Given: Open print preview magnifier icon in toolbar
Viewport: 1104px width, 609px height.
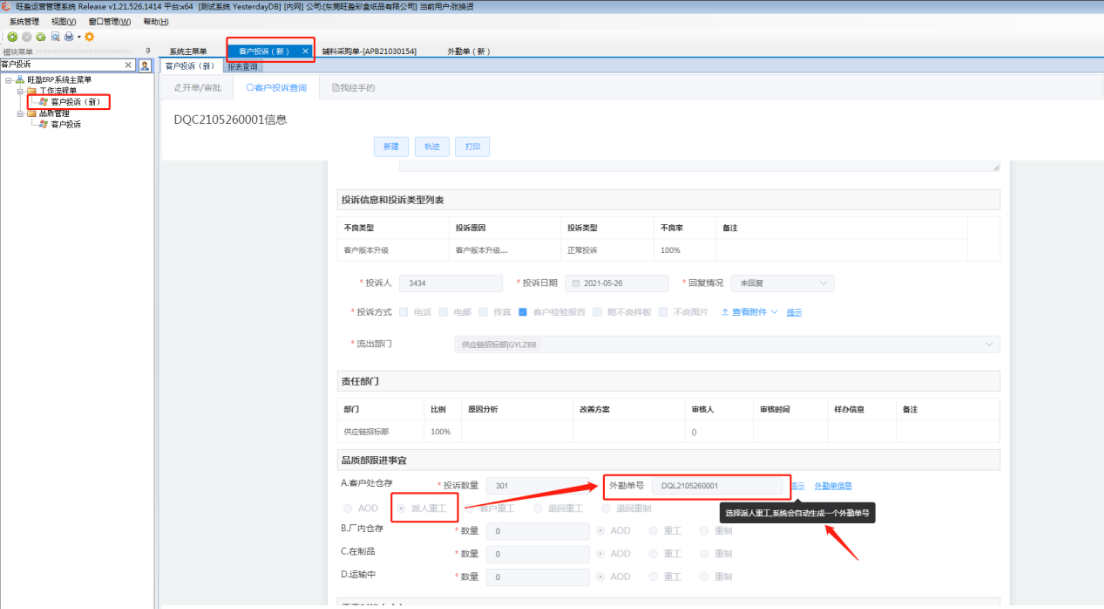Looking at the screenshot, I should coord(55,37).
